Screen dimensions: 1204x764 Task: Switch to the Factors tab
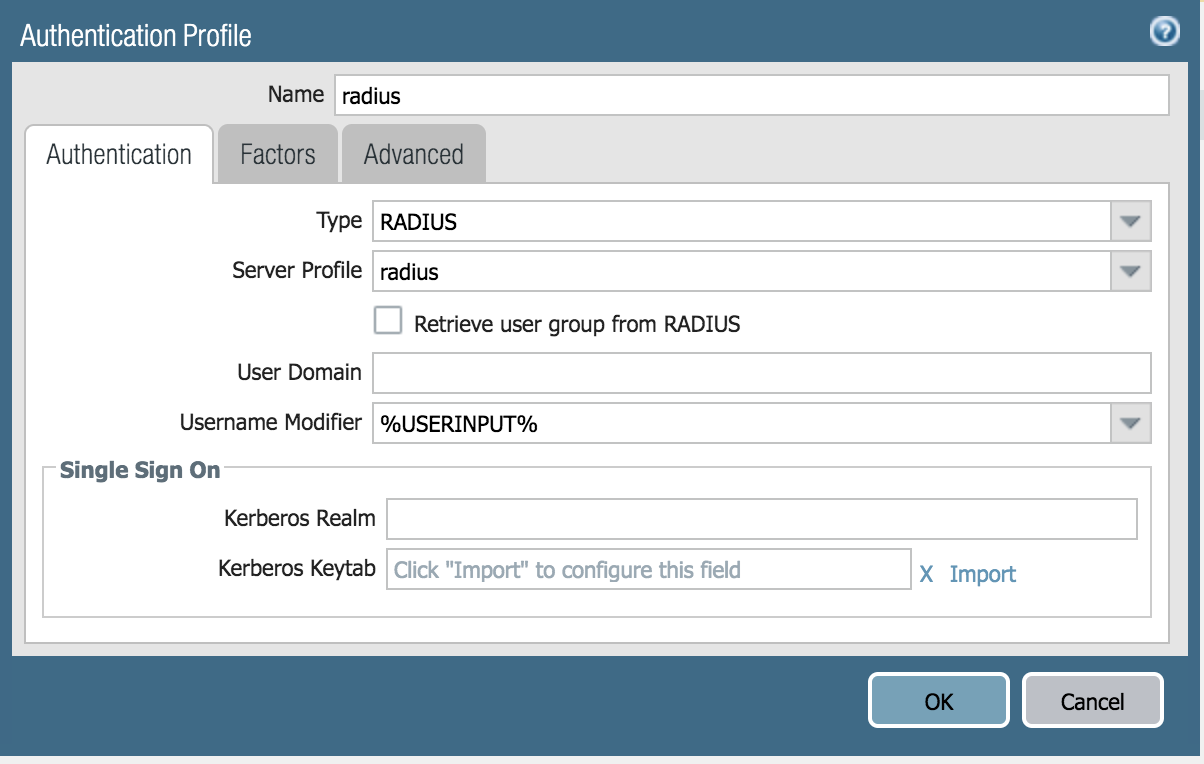(x=278, y=155)
